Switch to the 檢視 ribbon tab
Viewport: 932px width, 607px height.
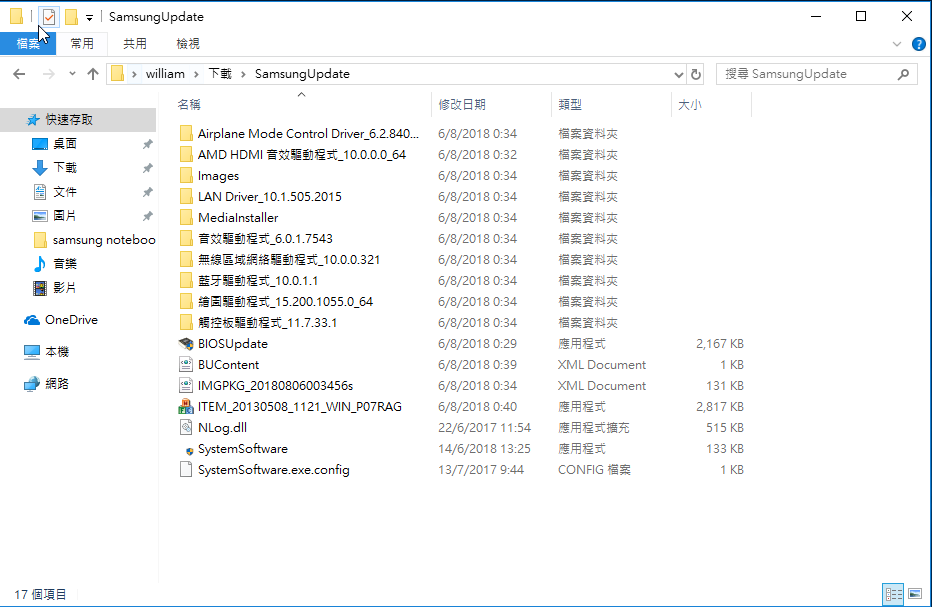tap(187, 44)
